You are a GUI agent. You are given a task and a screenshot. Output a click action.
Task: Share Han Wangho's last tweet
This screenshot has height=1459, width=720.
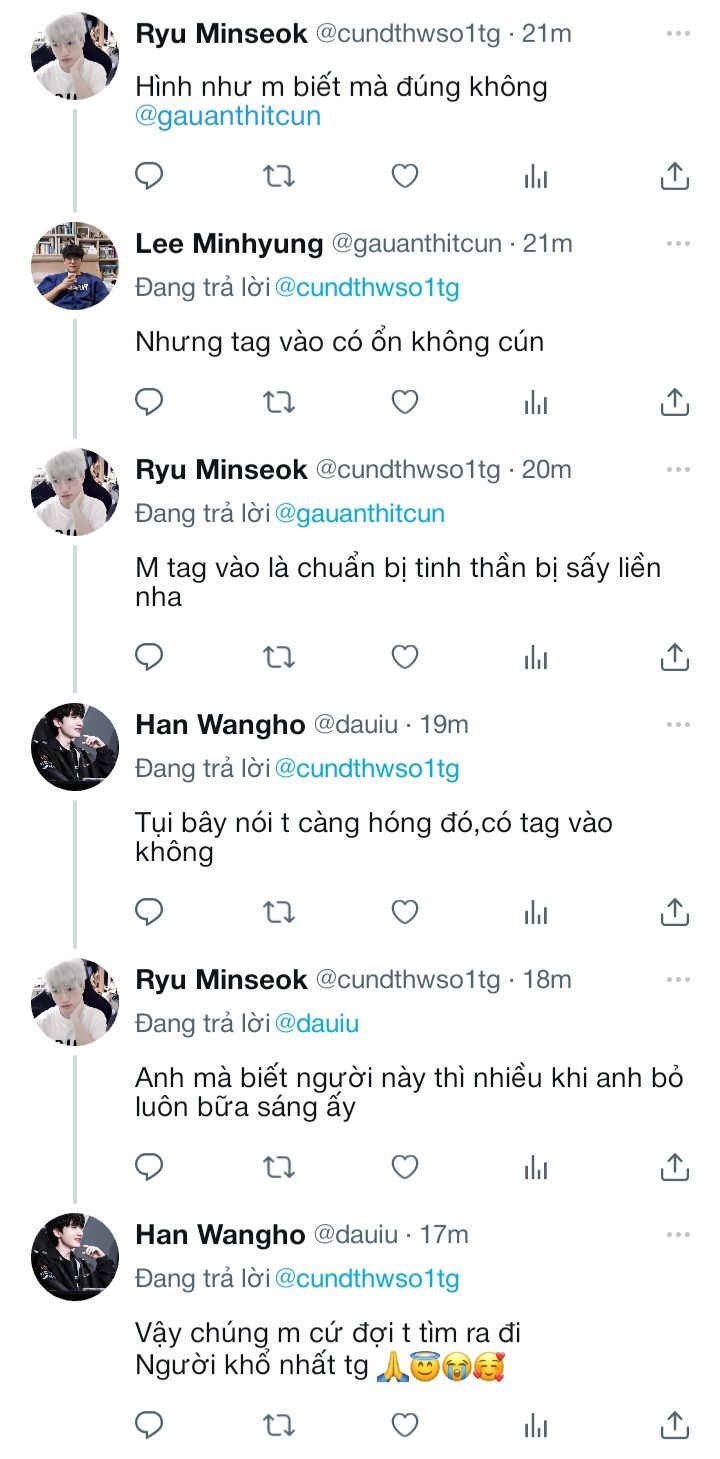coord(675,1422)
